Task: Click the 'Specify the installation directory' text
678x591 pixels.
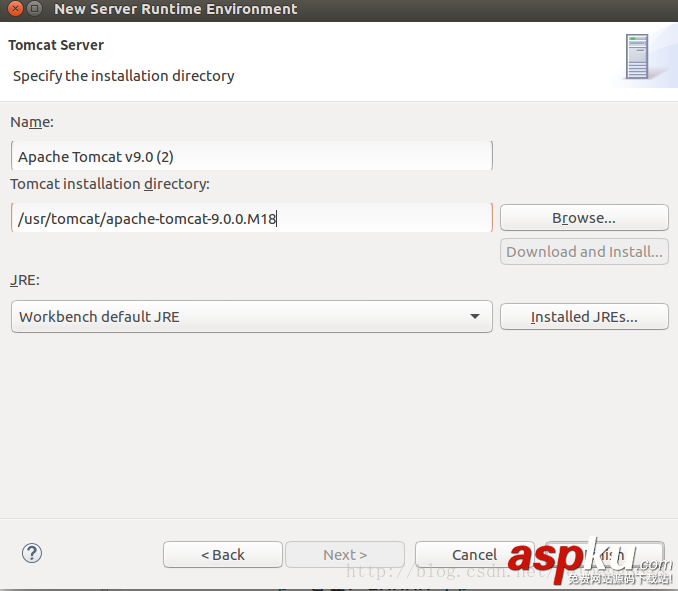Action: [x=124, y=76]
